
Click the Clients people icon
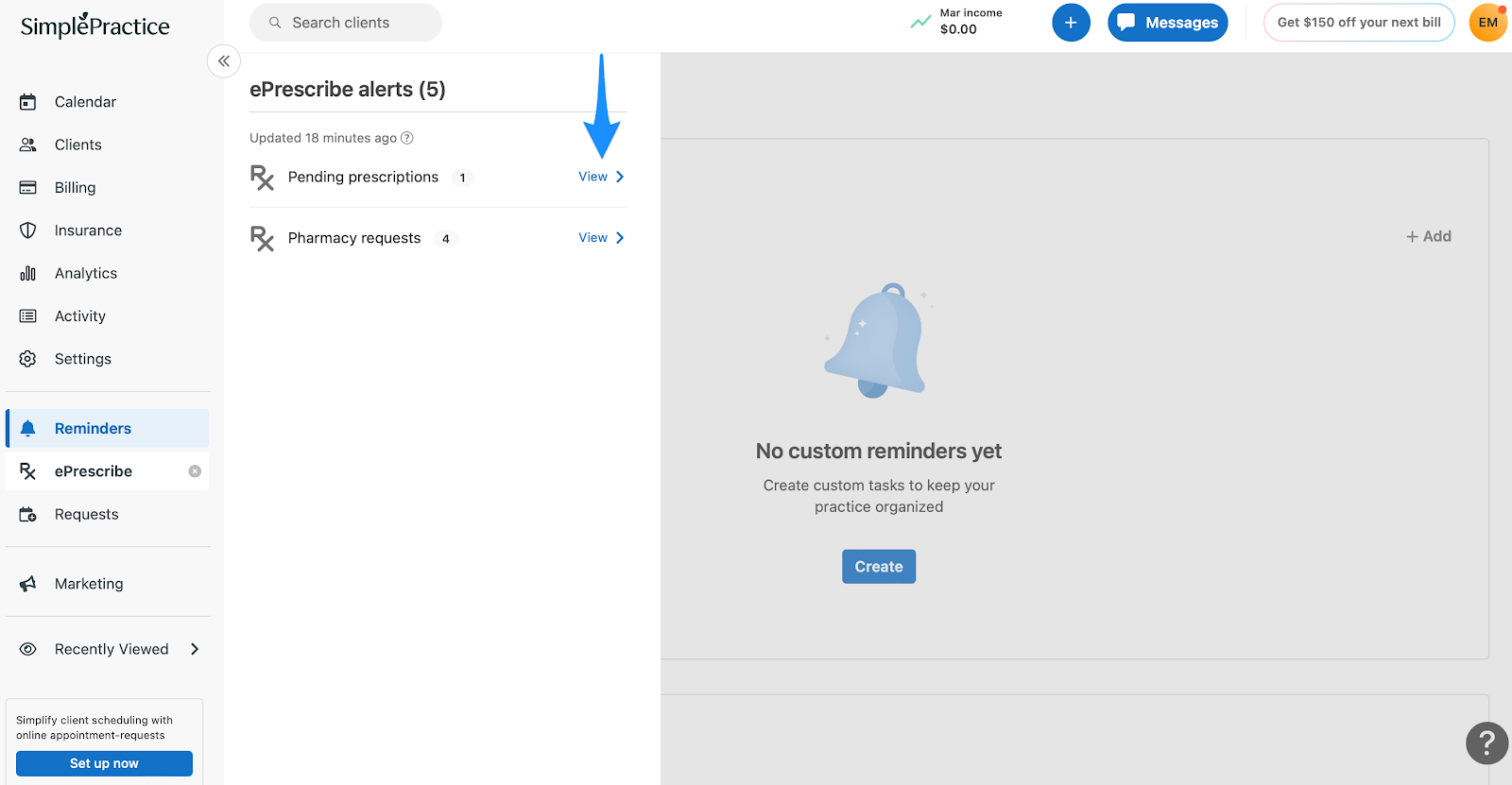coord(28,145)
